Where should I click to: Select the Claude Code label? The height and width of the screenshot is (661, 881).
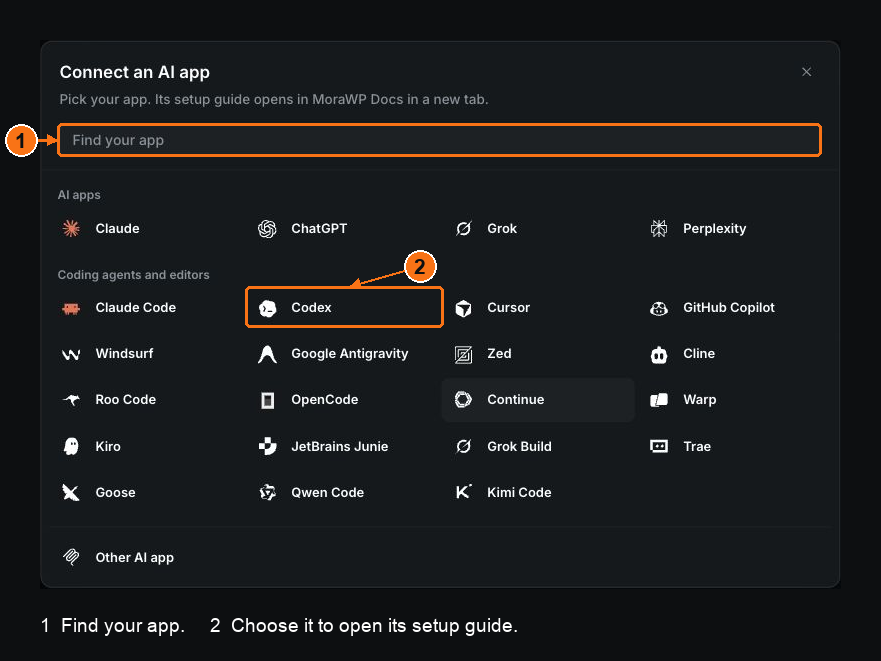click(x=135, y=308)
